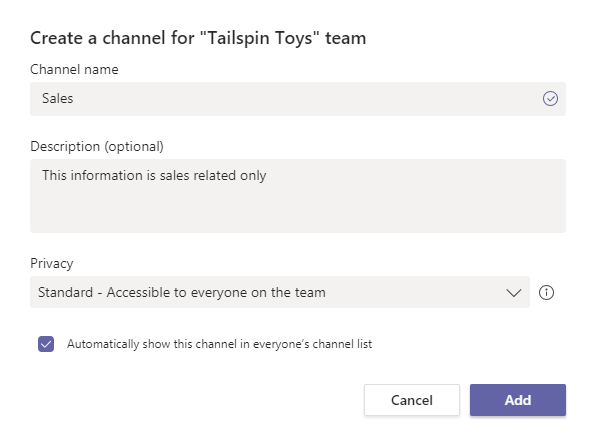Click the Add button
Screen dimensions: 594x445
click(x=518, y=400)
